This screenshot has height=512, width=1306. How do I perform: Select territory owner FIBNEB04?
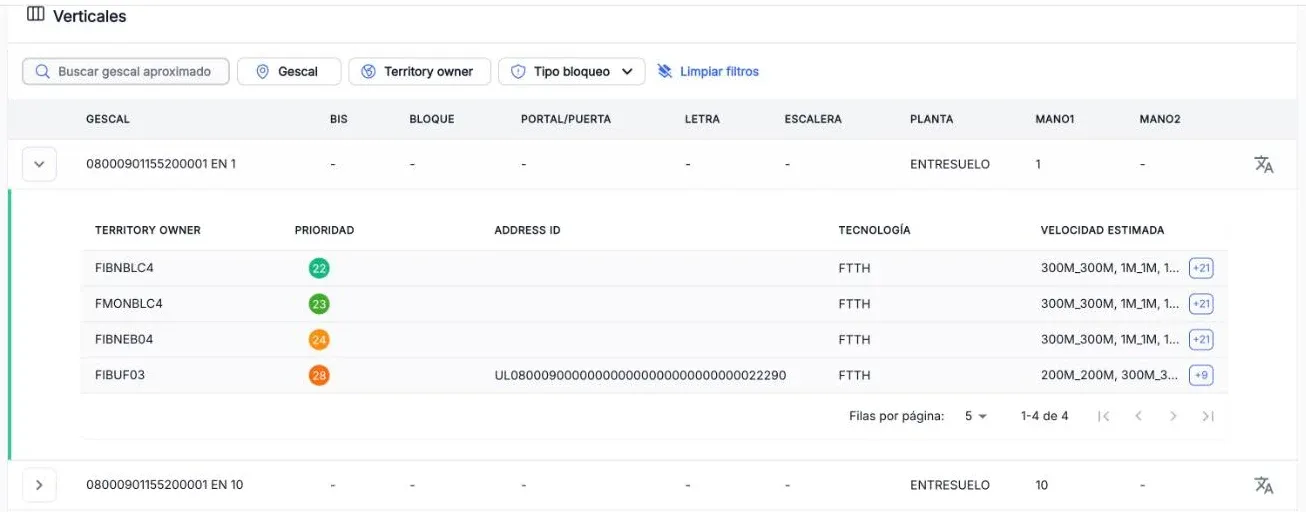pyautogui.click(x=124, y=340)
